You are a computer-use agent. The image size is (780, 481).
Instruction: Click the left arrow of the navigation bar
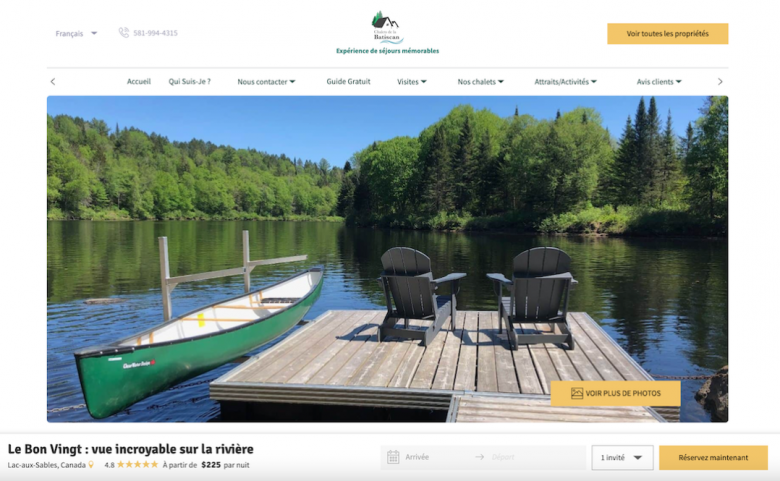pyautogui.click(x=53, y=82)
